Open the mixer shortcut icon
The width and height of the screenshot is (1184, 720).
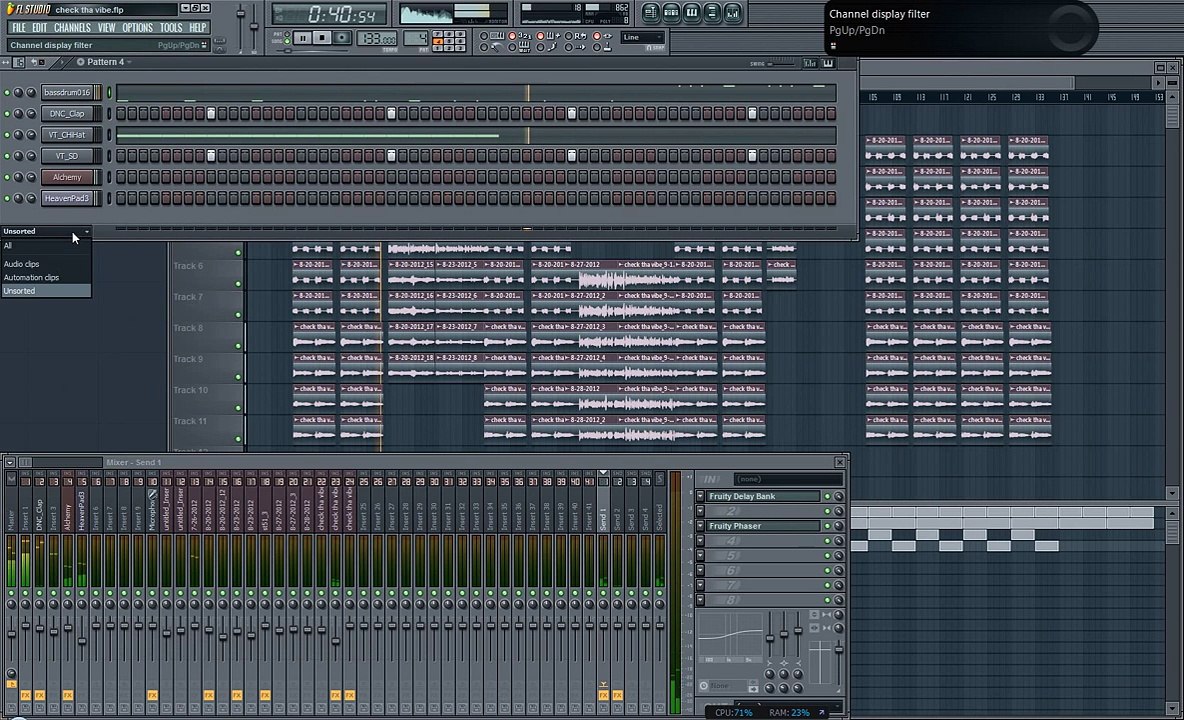coord(732,13)
